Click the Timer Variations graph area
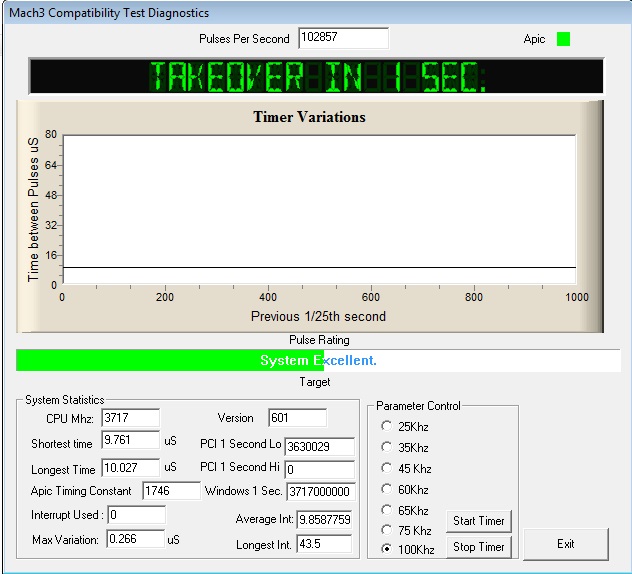The height and width of the screenshot is (574, 632). point(320,210)
